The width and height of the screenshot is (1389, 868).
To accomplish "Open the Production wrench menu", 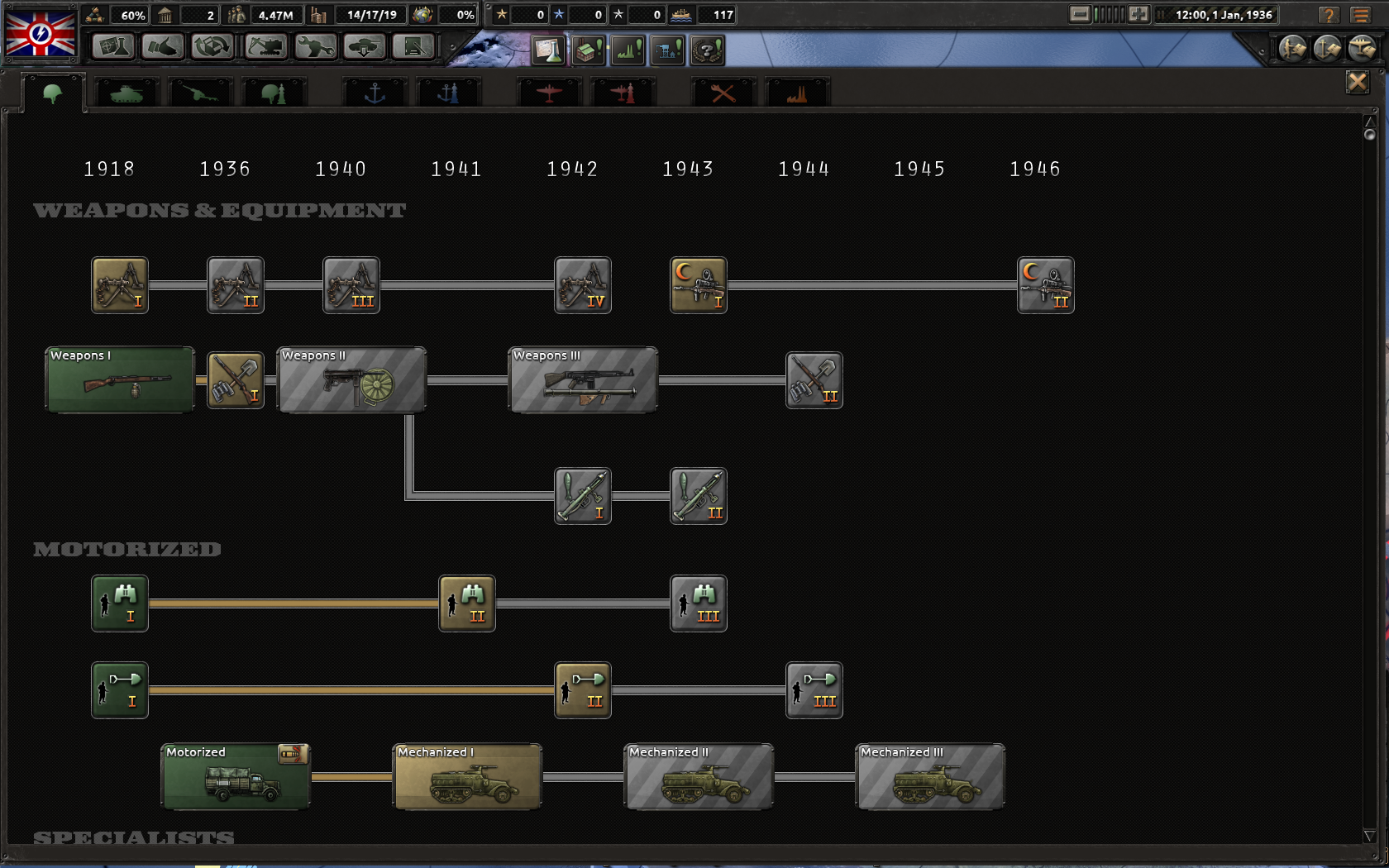I will coord(315,46).
